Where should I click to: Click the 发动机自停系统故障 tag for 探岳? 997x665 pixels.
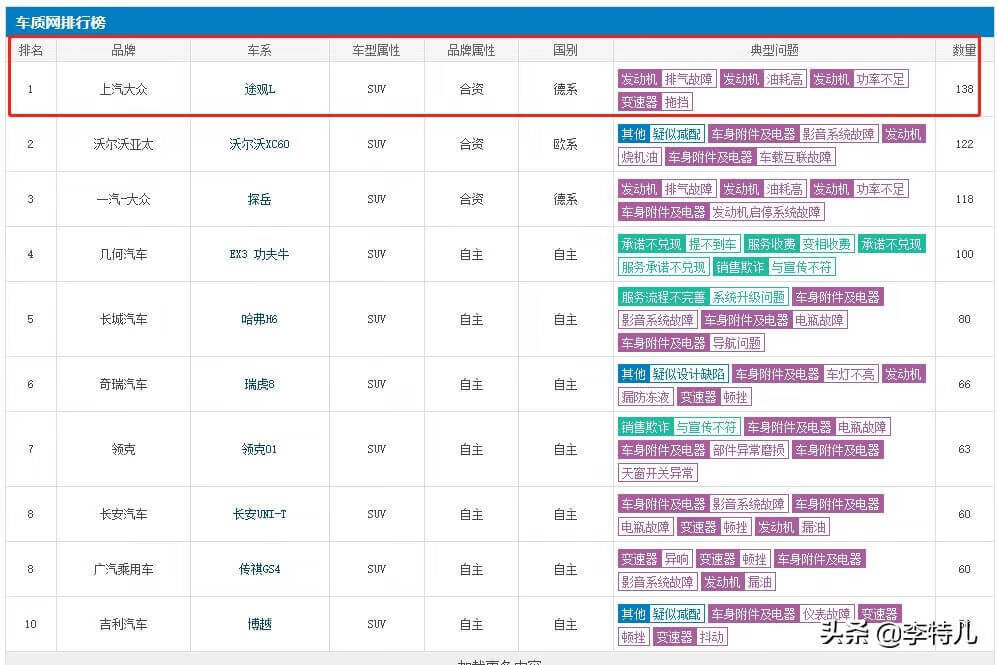tap(721, 212)
